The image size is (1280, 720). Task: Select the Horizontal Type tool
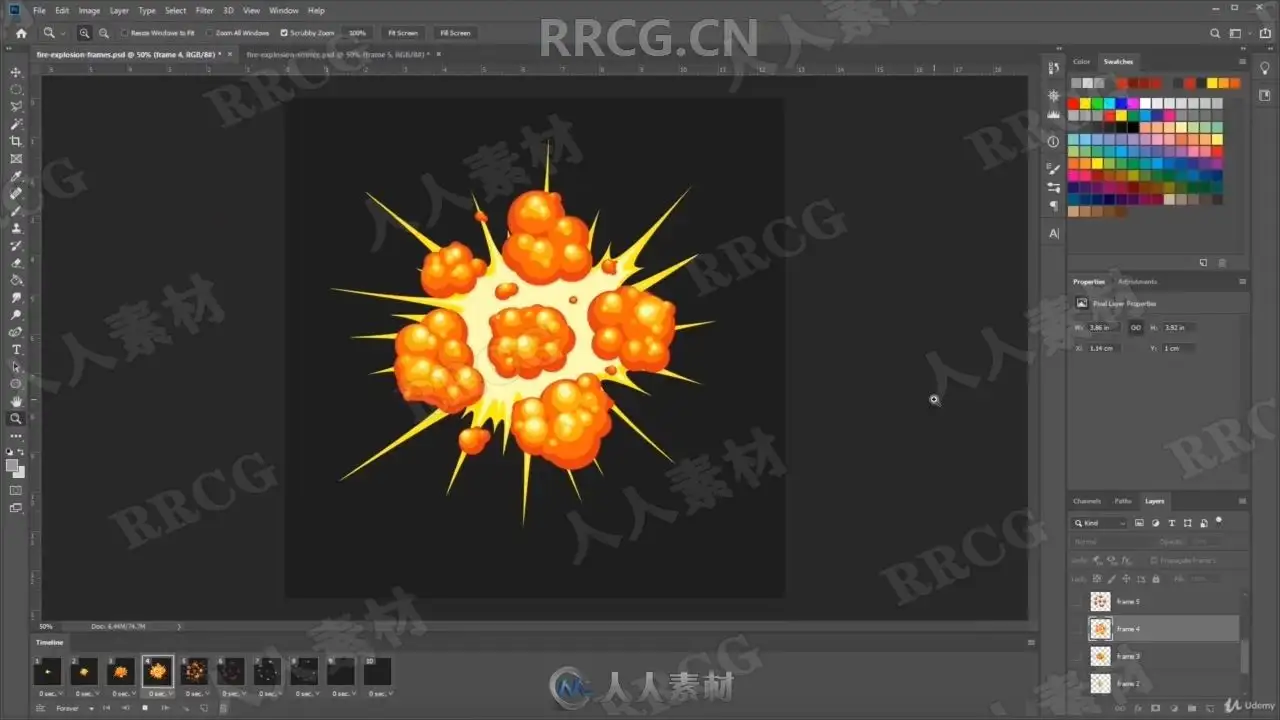pos(16,349)
